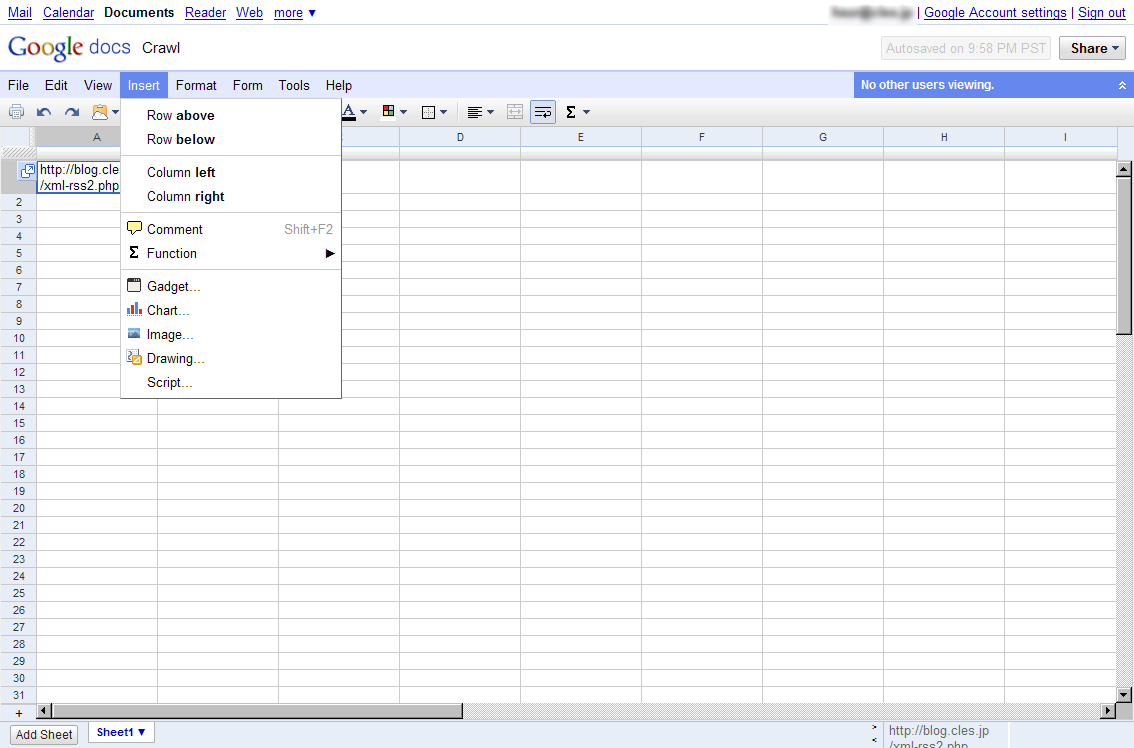Click the Undo arrow icon

coord(44,112)
